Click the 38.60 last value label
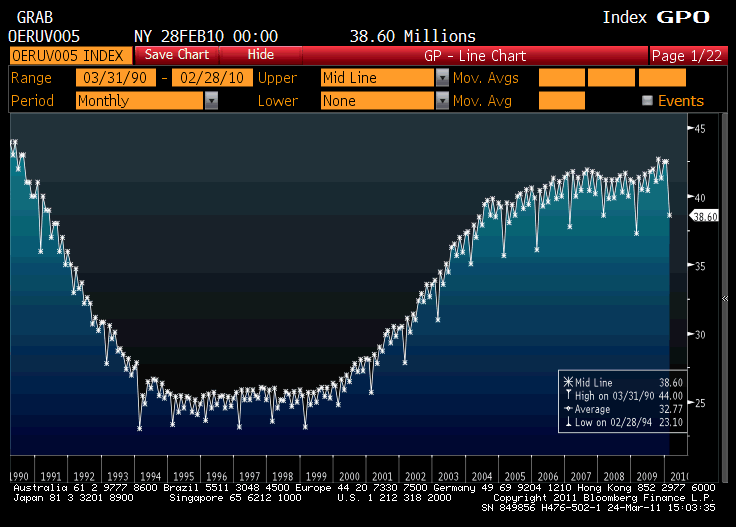 (x=705, y=216)
